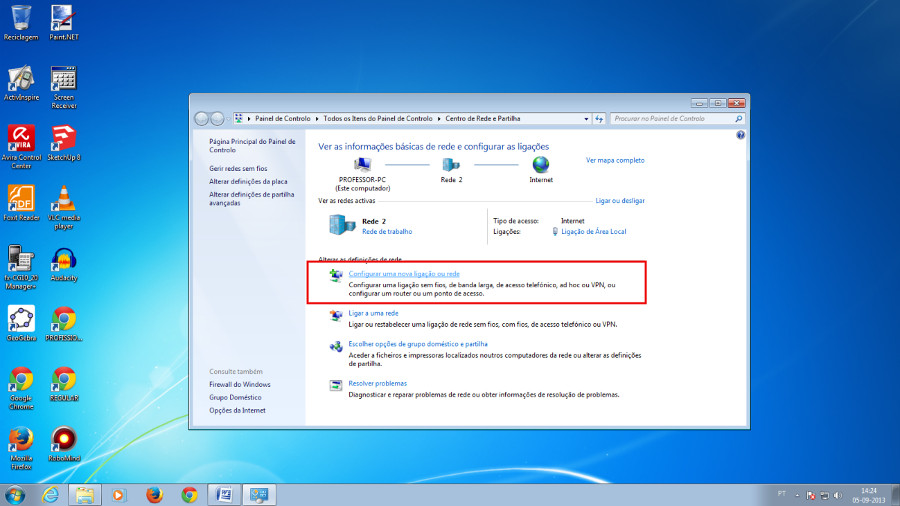
Task: Expand the Todos os Itens breadcrumb arrow
Action: click(439, 119)
